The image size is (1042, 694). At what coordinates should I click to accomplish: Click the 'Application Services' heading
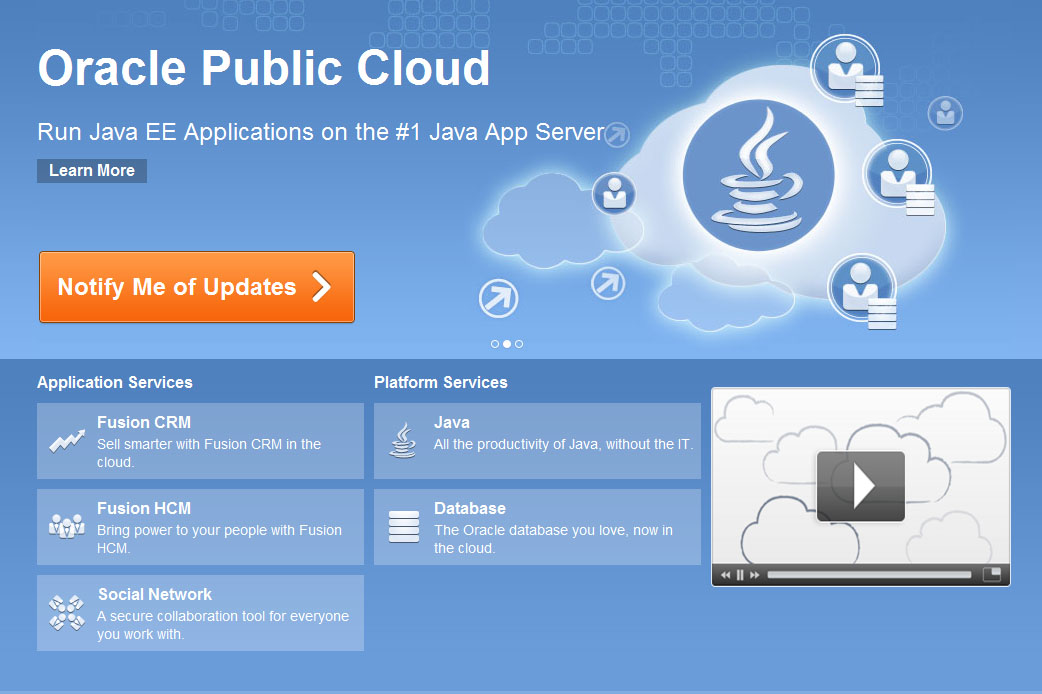pyautogui.click(x=115, y=382)
